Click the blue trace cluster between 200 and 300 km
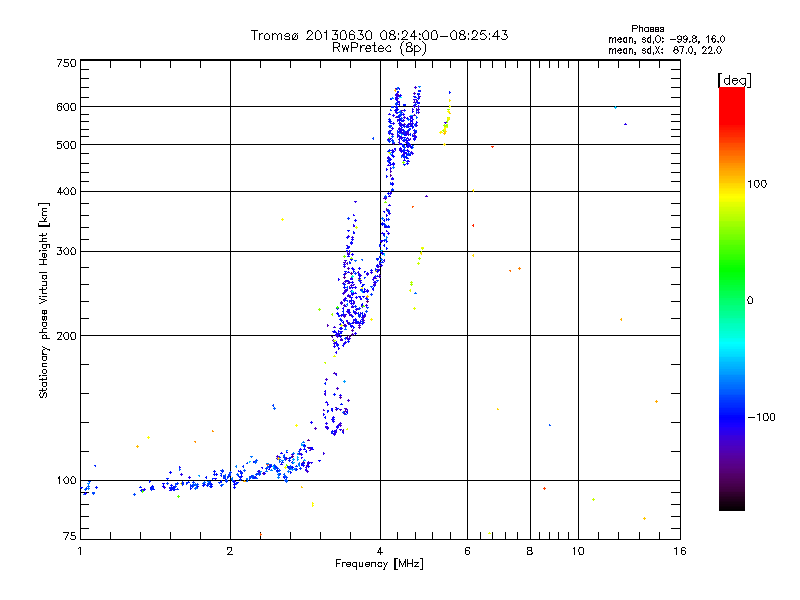 [352, 301]
